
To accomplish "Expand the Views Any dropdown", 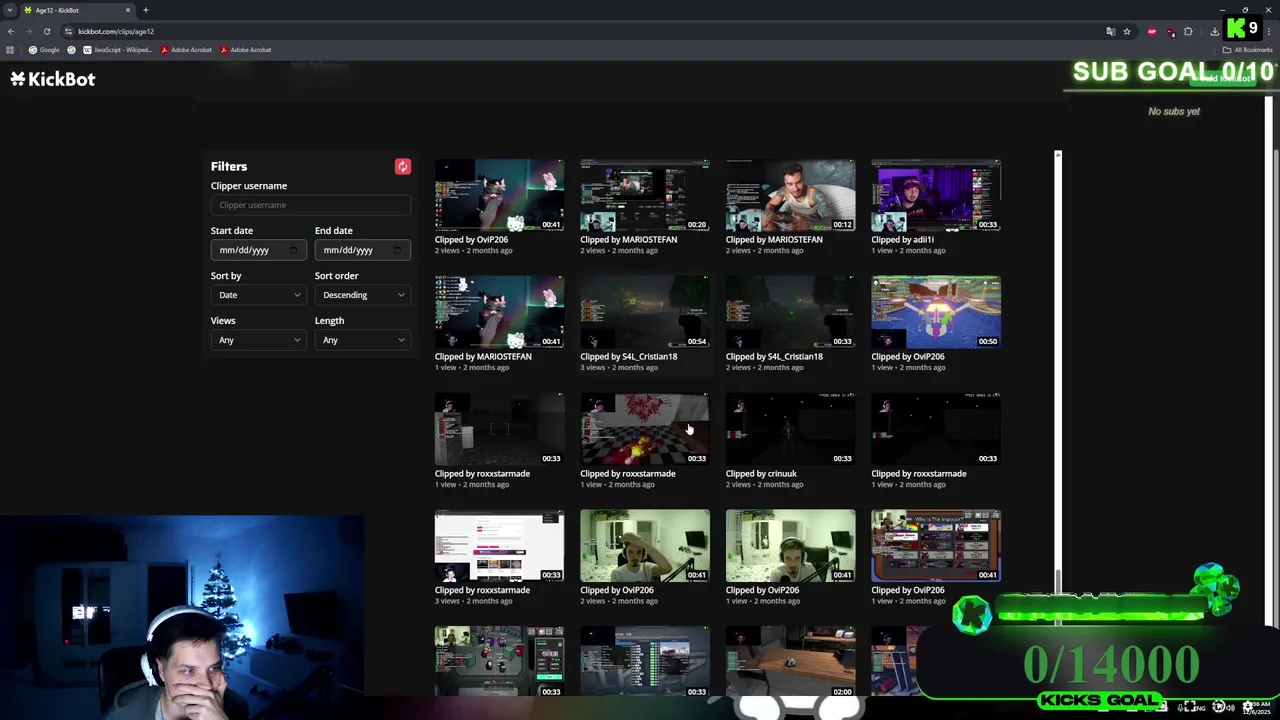I will click(x=258, y=340).
